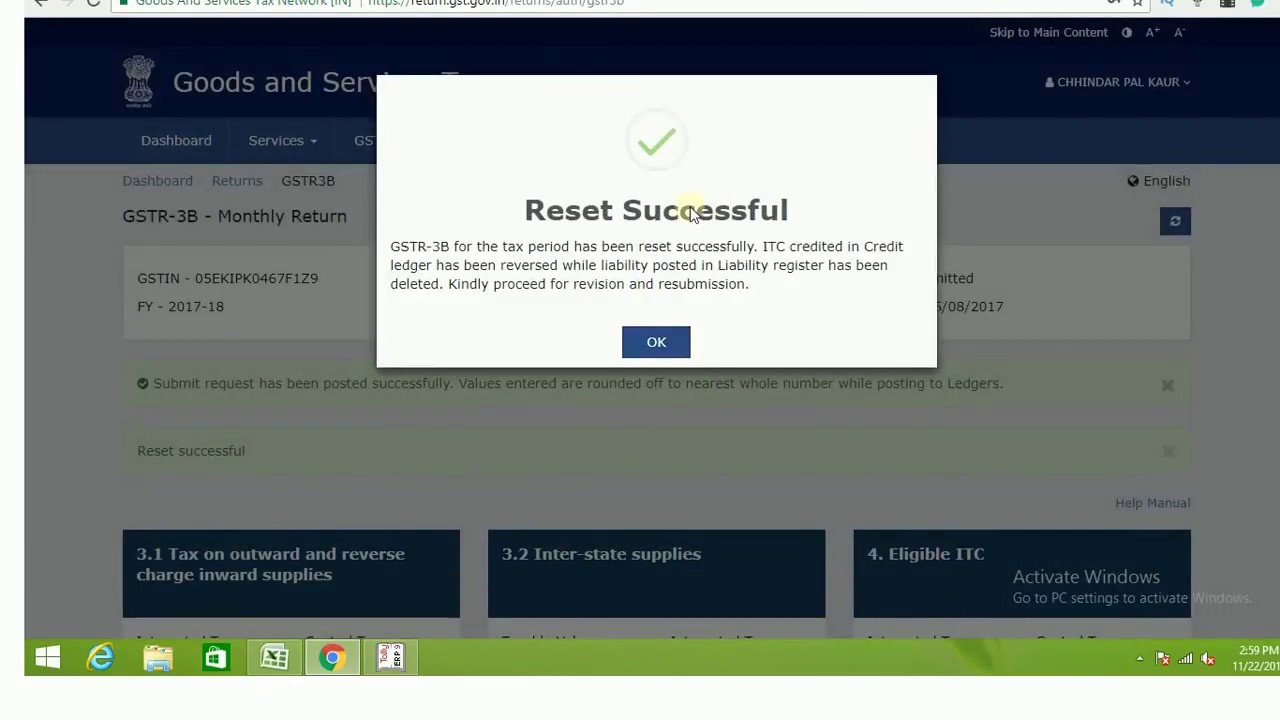Click the browser address bar URL

(x=495, y=3)
